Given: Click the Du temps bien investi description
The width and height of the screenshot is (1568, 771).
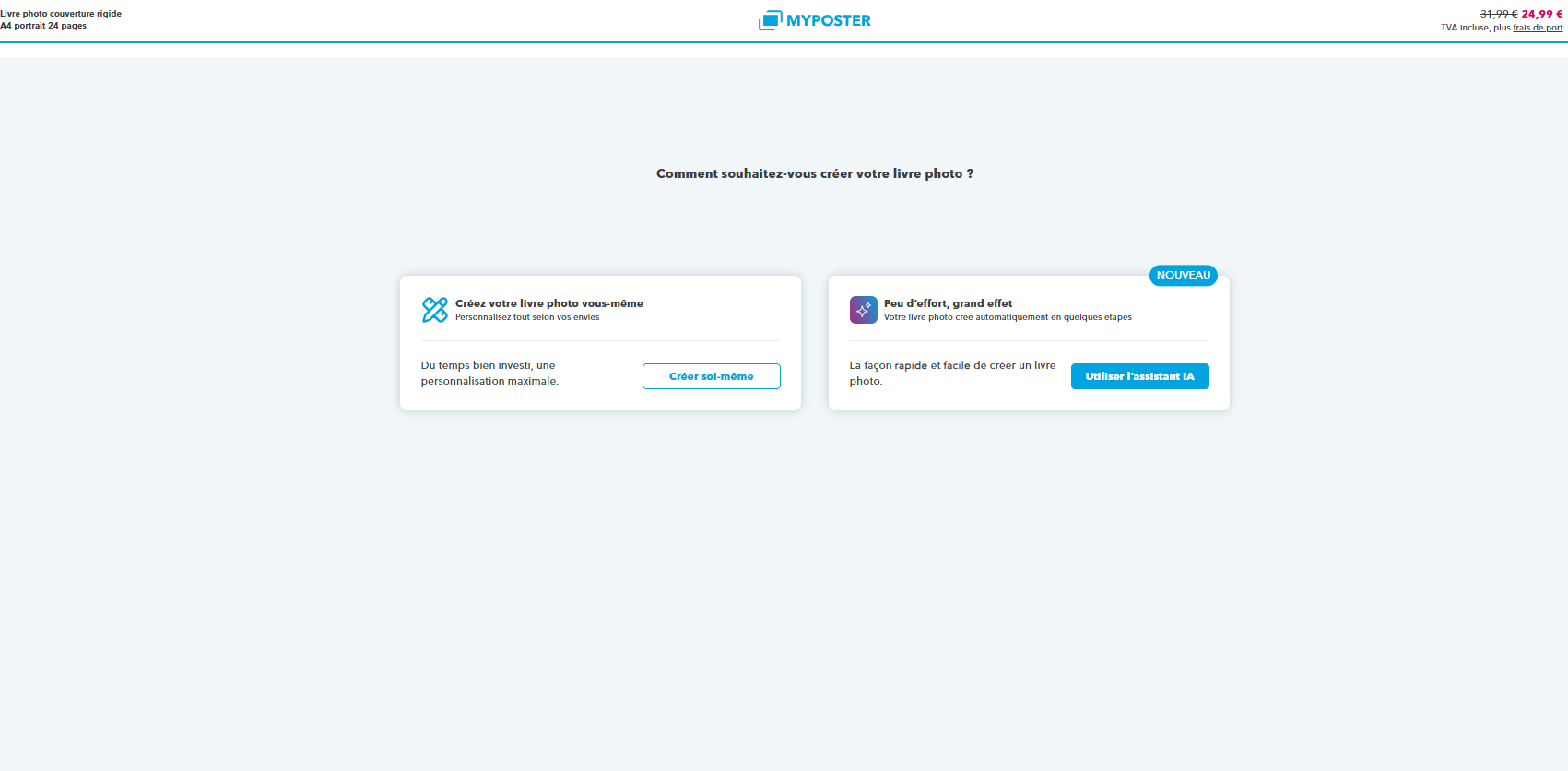Looking at the screenshot, I should pos(489,373).
